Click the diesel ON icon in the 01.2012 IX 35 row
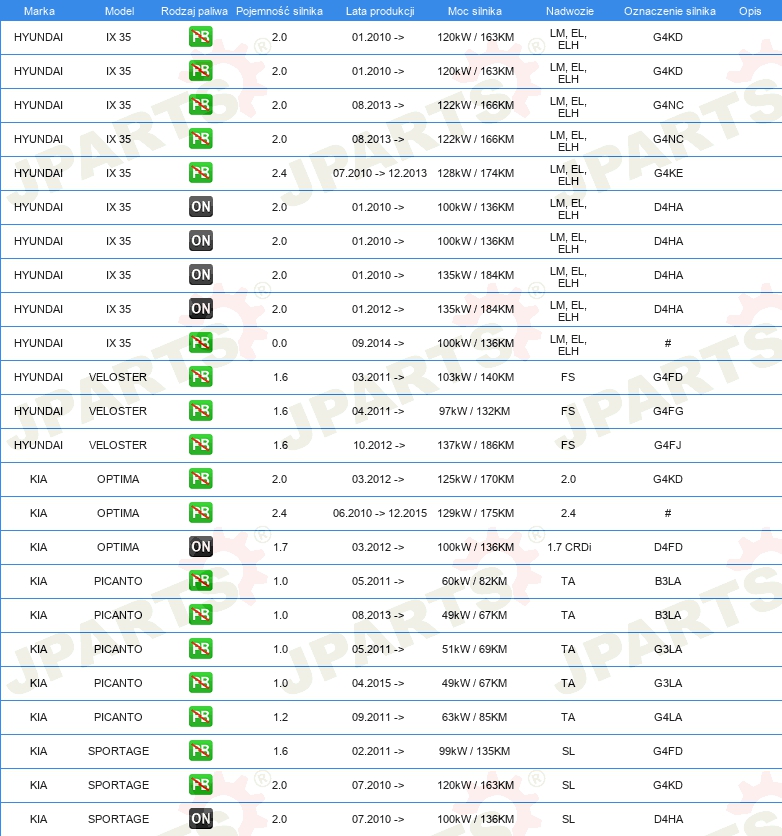 point(200,309)
